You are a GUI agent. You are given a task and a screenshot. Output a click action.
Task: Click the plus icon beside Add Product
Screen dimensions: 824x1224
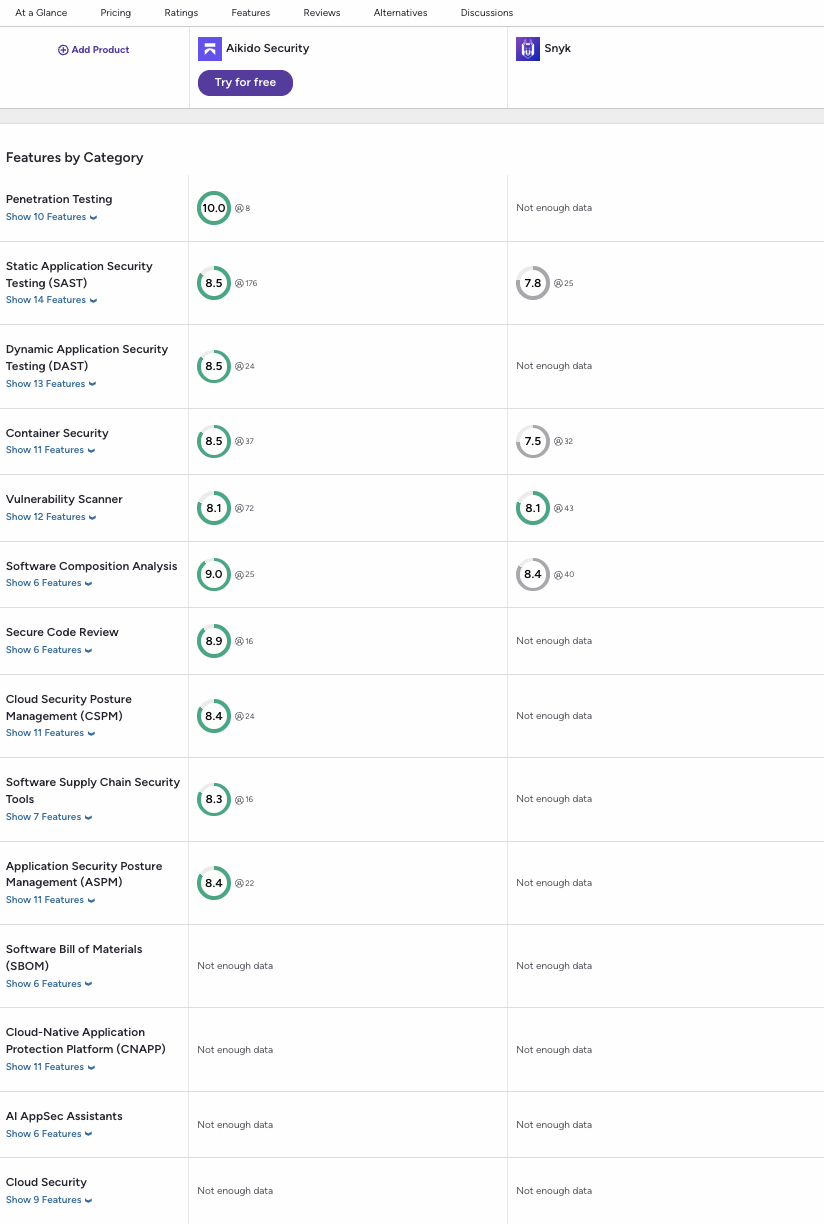(63, 50)
